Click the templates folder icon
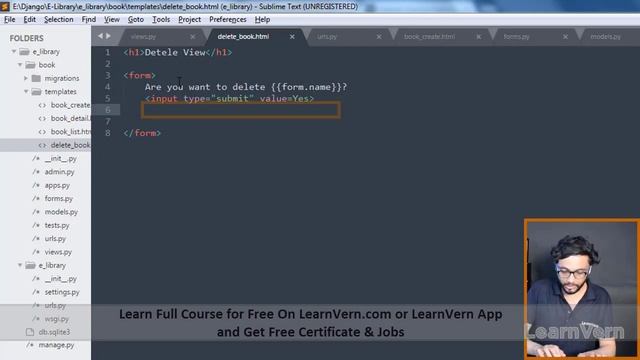 (x=36, y=91)
